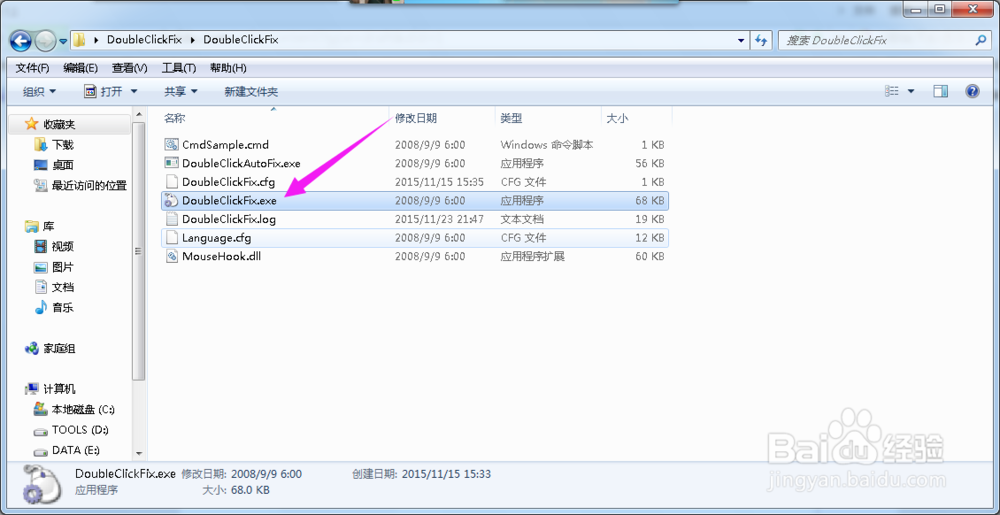Screen dimensions: 1000x515
Task: Toggle the preview pane icon
Action: click(941, 92)
